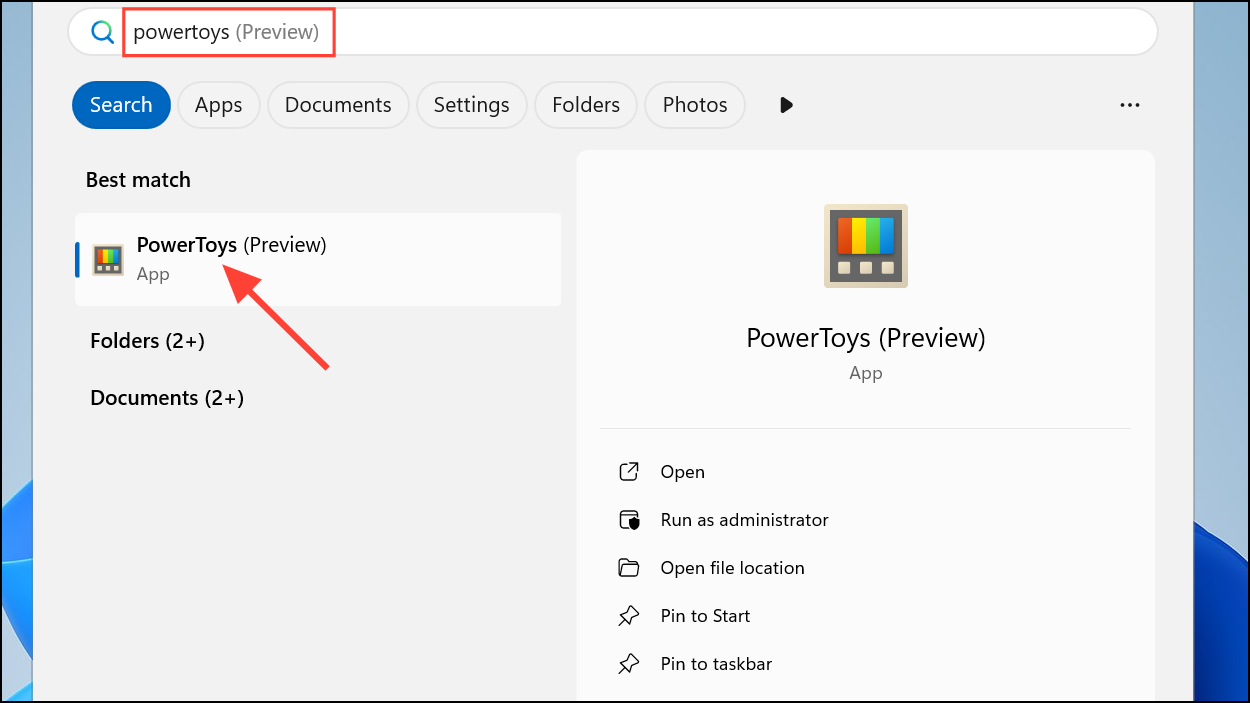Screen dimensions: 1250x703
Task: Click the Search filter button
Action: tap(121, 105)
